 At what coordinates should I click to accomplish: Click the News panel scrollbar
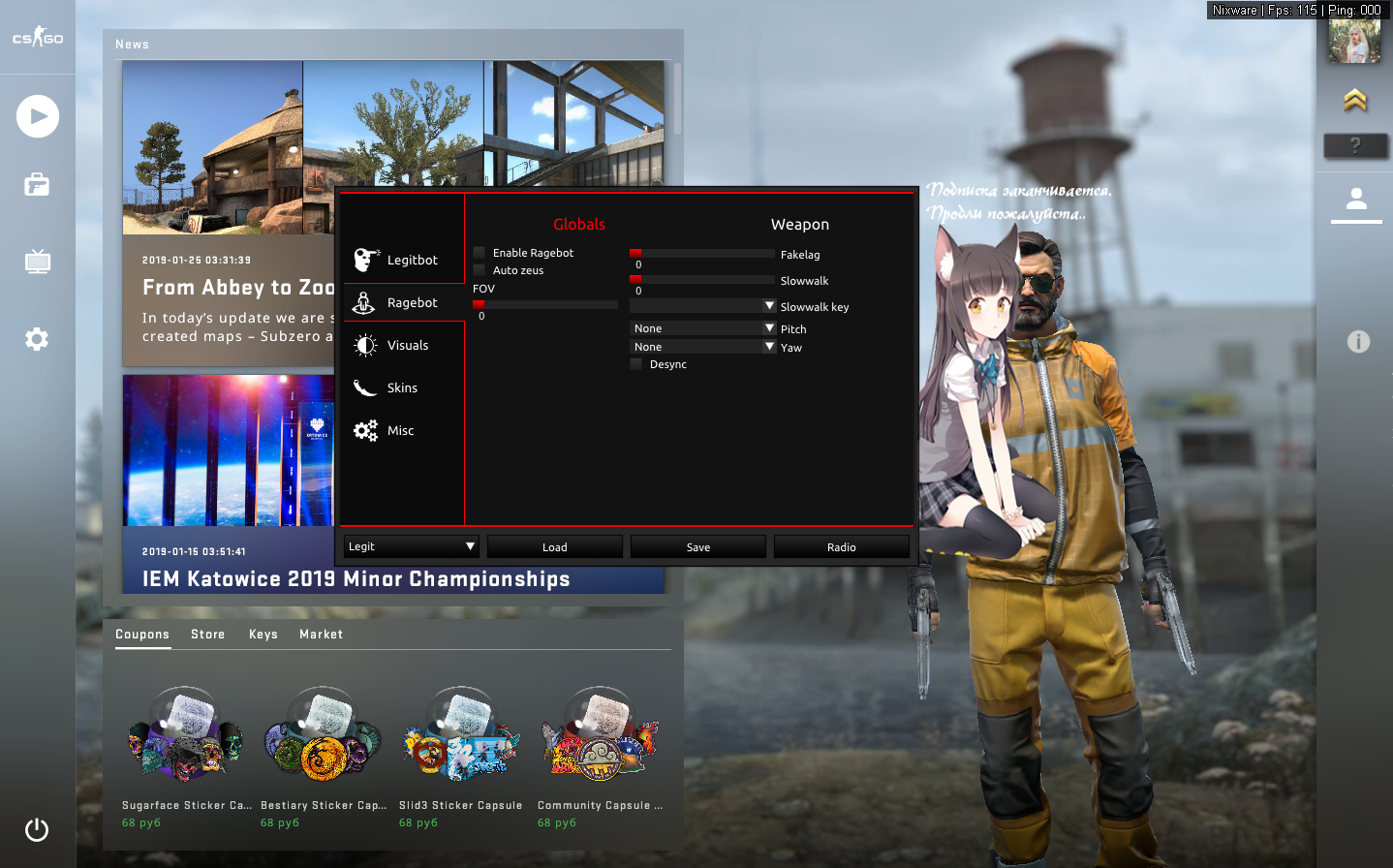coord(678,99)
